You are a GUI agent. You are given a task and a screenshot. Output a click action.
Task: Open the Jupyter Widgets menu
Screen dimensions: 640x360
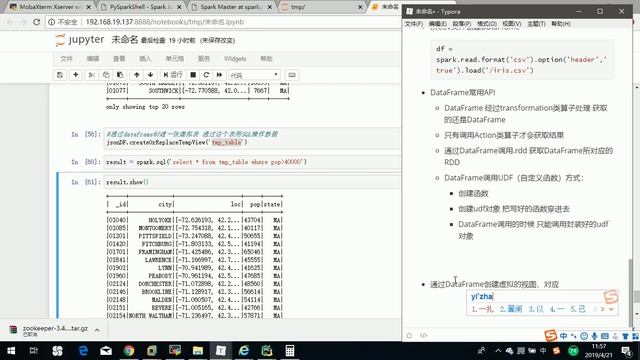click(x=235, y=59)
